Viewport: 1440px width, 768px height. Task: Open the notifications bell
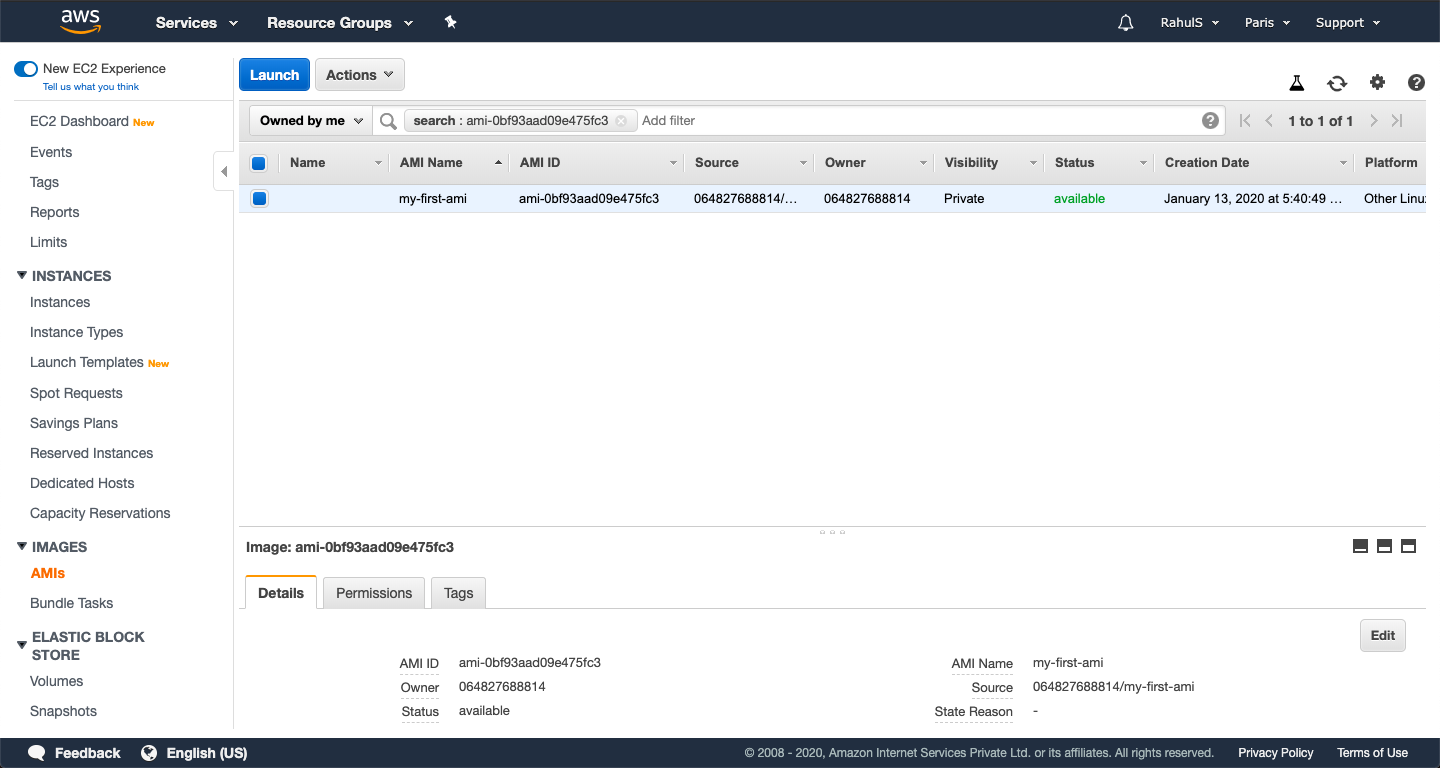[x=1125, y=21]
